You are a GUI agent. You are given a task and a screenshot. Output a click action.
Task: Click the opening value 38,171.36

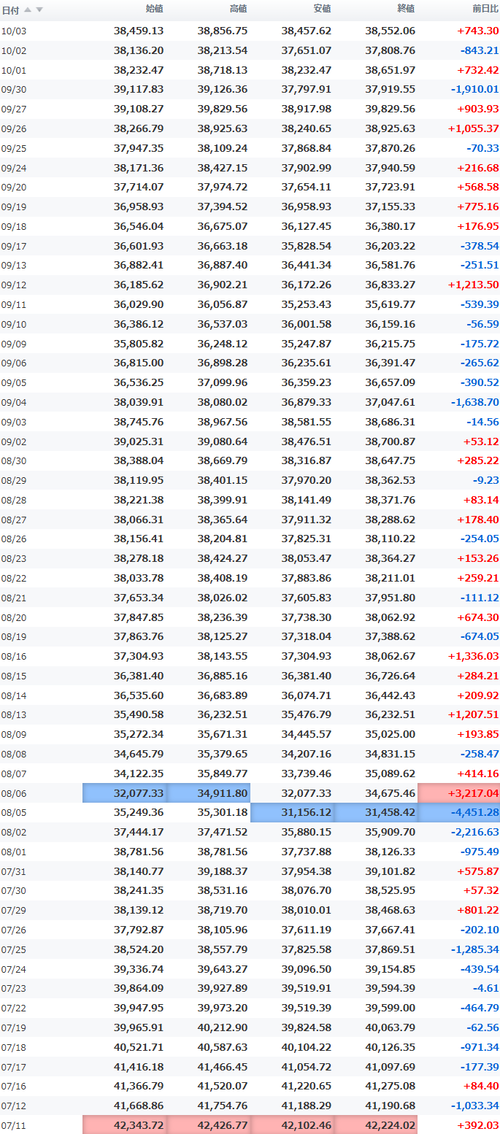pos(139,168)
